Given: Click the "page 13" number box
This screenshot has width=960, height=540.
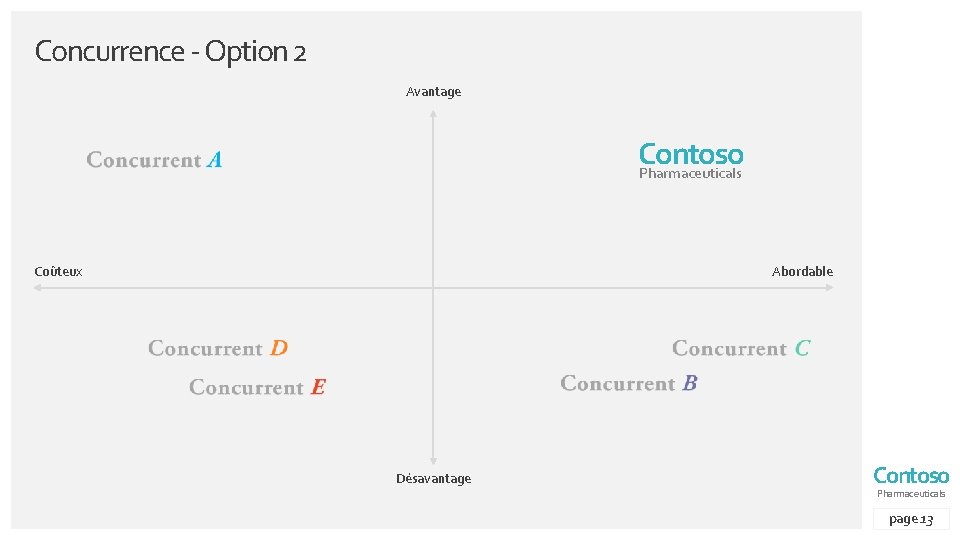Looking at the screenshot, I should pos(911,519).
